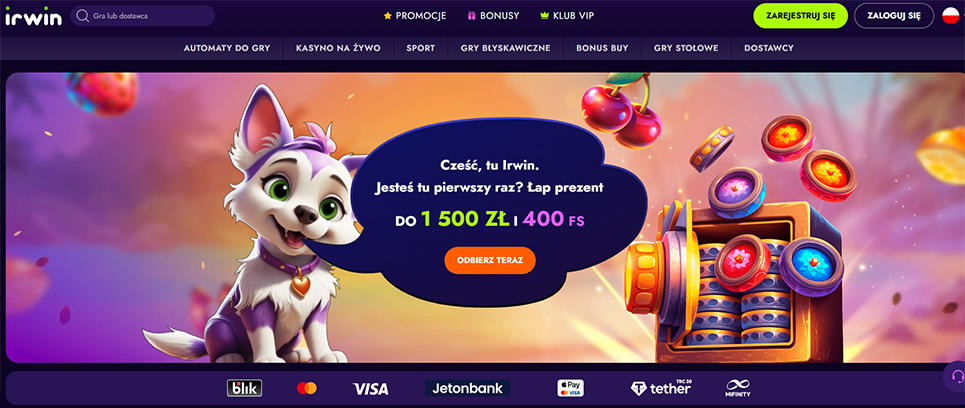The image size is (965, 408).
Task: Select the VISA payment logo
Action: (370, 388)
